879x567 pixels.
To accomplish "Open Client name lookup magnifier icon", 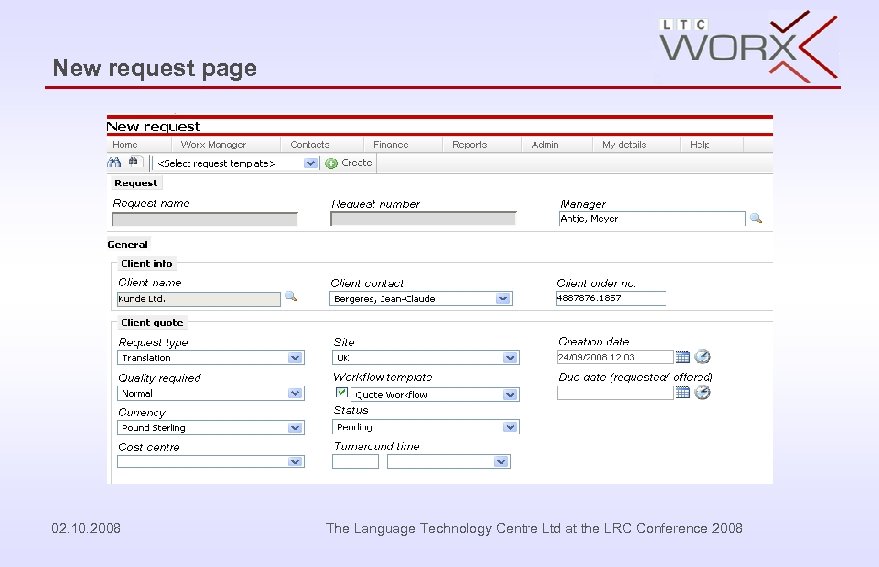I will 291,296.
